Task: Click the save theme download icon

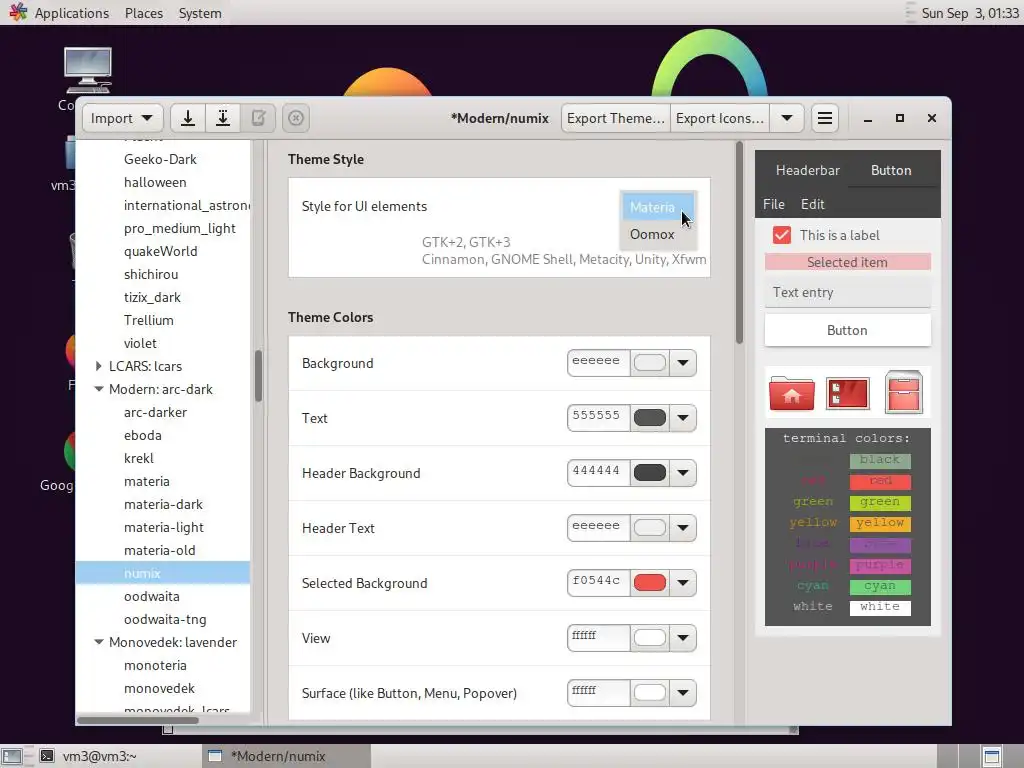Action: coord(188,118)
